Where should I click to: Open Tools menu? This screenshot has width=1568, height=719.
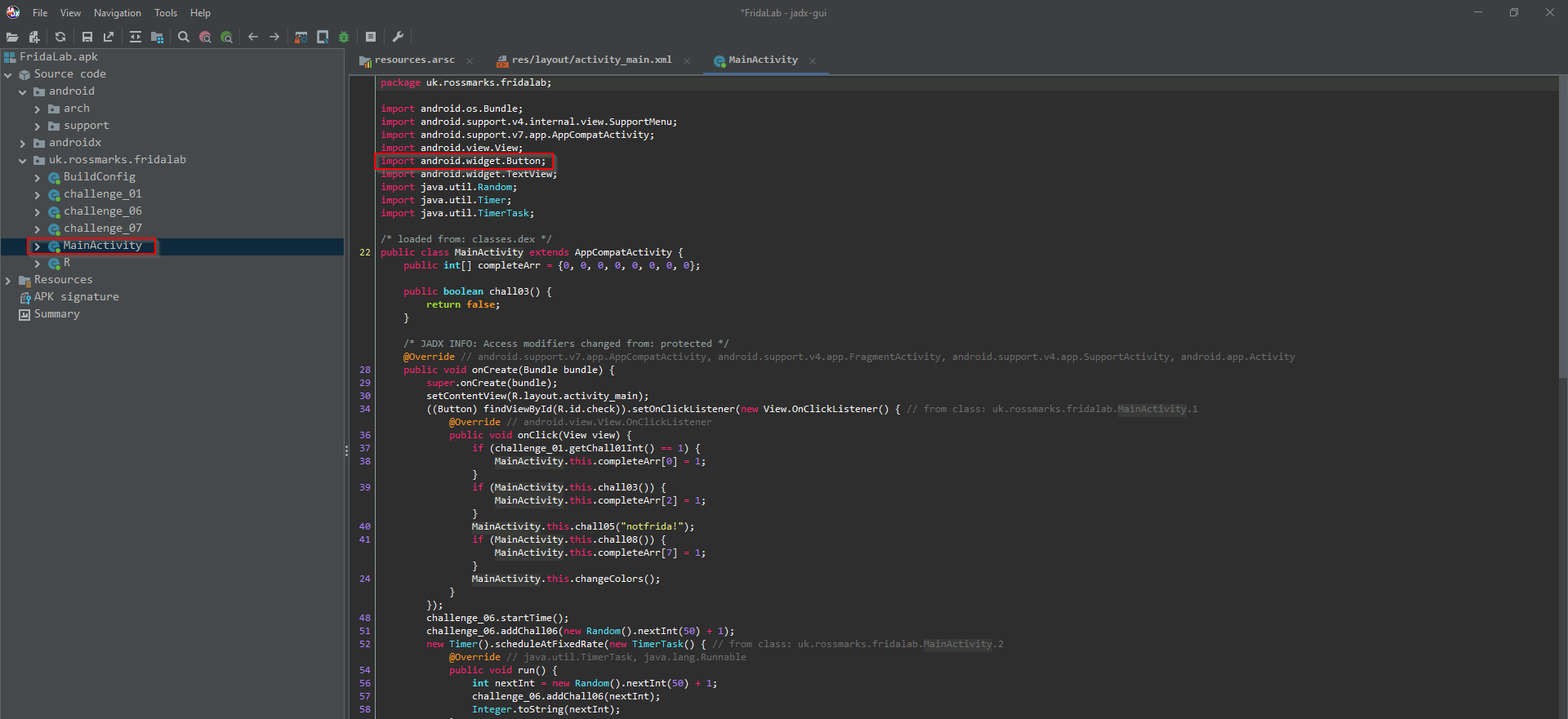pyautogui.click(x=166, y=13)
